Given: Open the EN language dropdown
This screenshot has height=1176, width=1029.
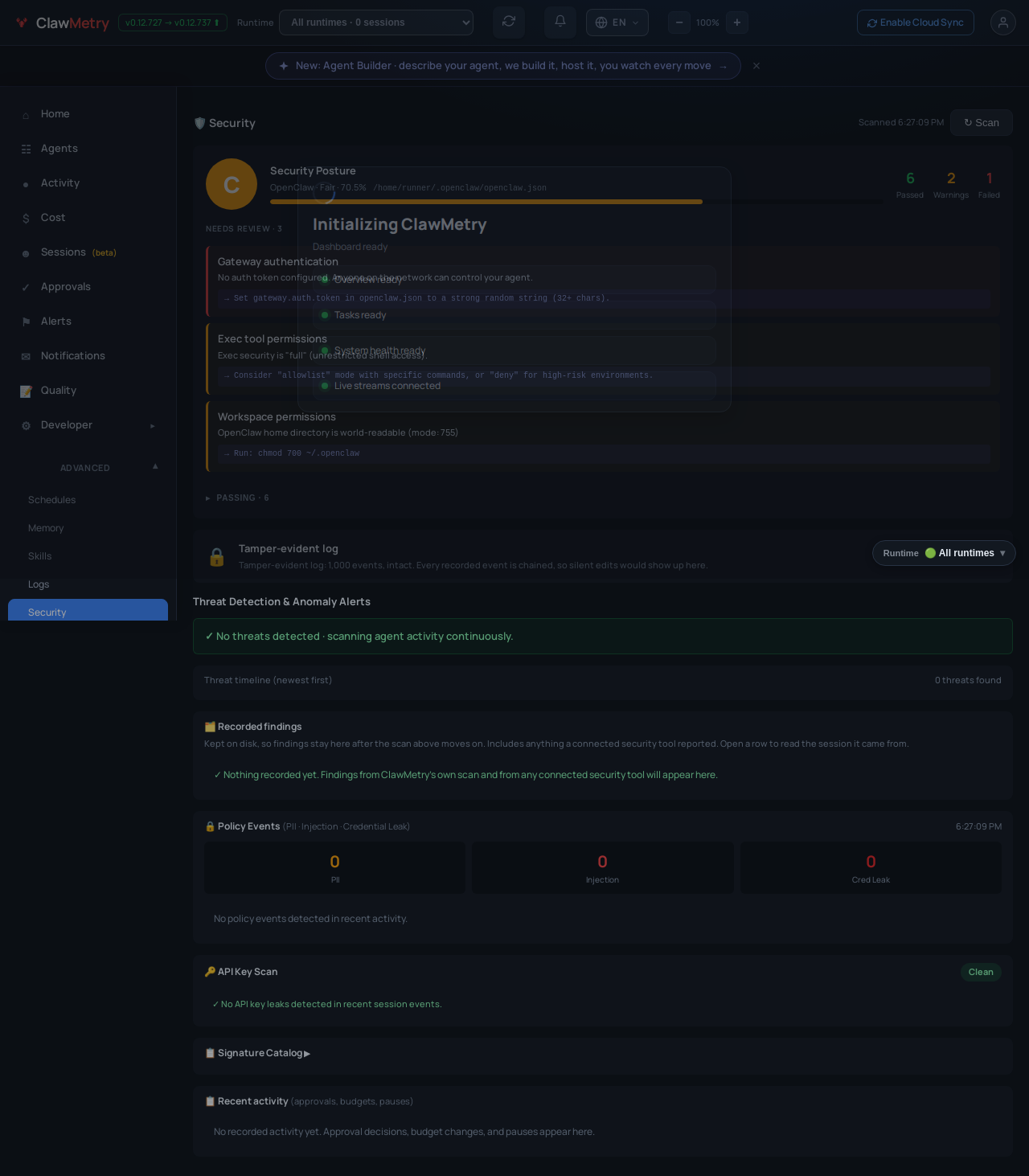Looking at the screenshot, I should (x=617, y=23).
